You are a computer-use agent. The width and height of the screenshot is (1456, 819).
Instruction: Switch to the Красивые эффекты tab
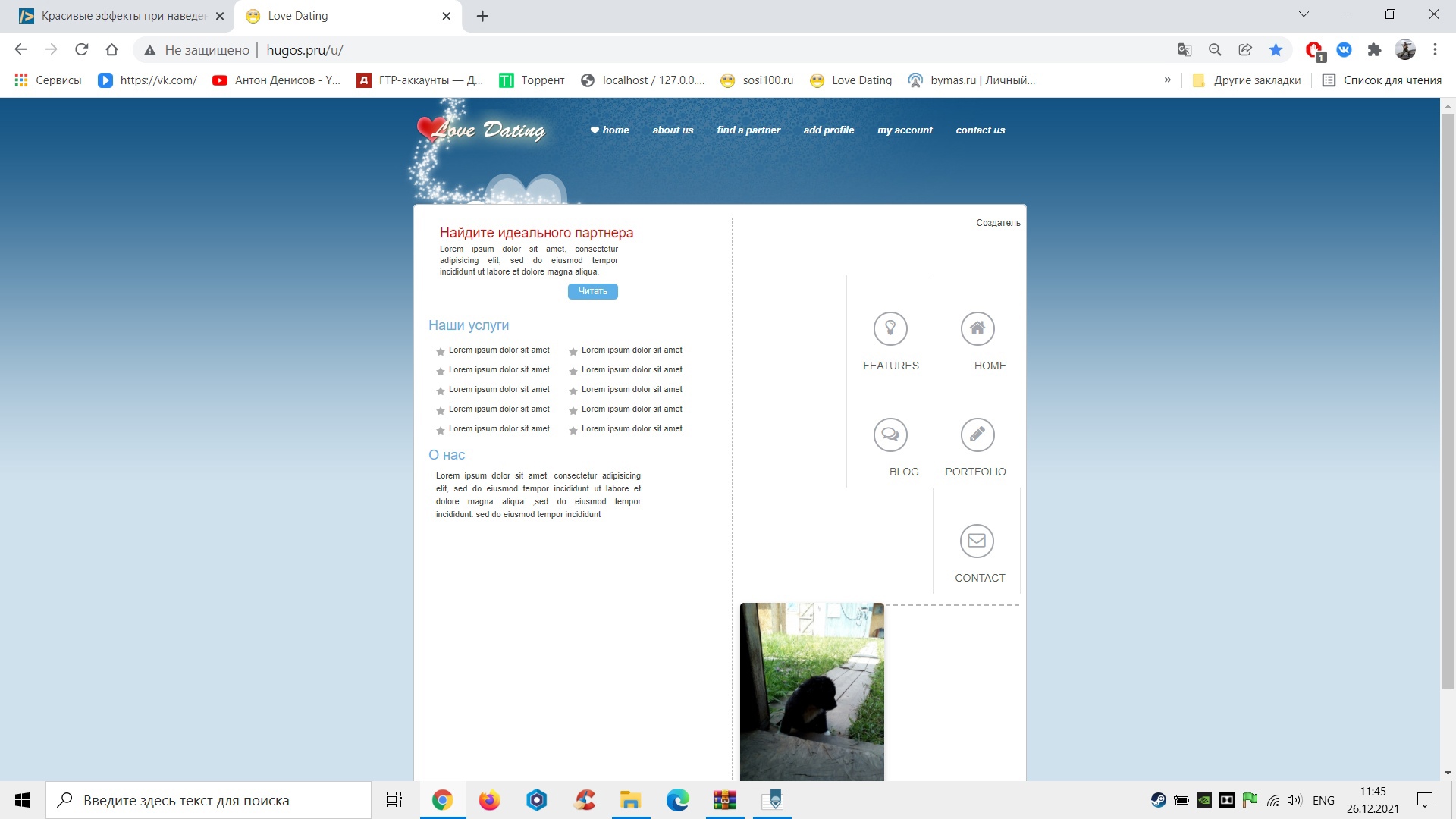[x=121, y=16]
